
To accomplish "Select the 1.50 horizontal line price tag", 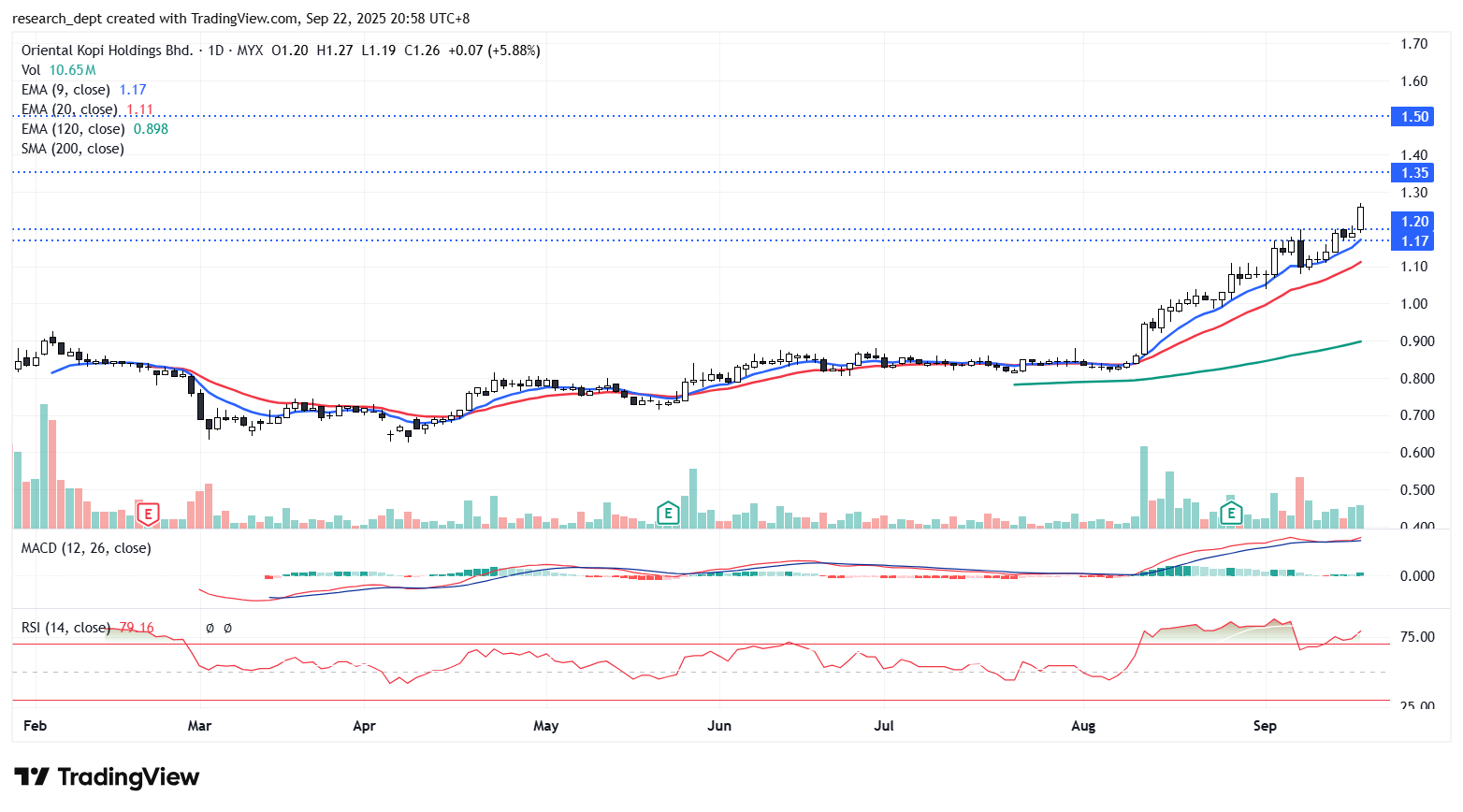I will click(x=1413, y=117).
